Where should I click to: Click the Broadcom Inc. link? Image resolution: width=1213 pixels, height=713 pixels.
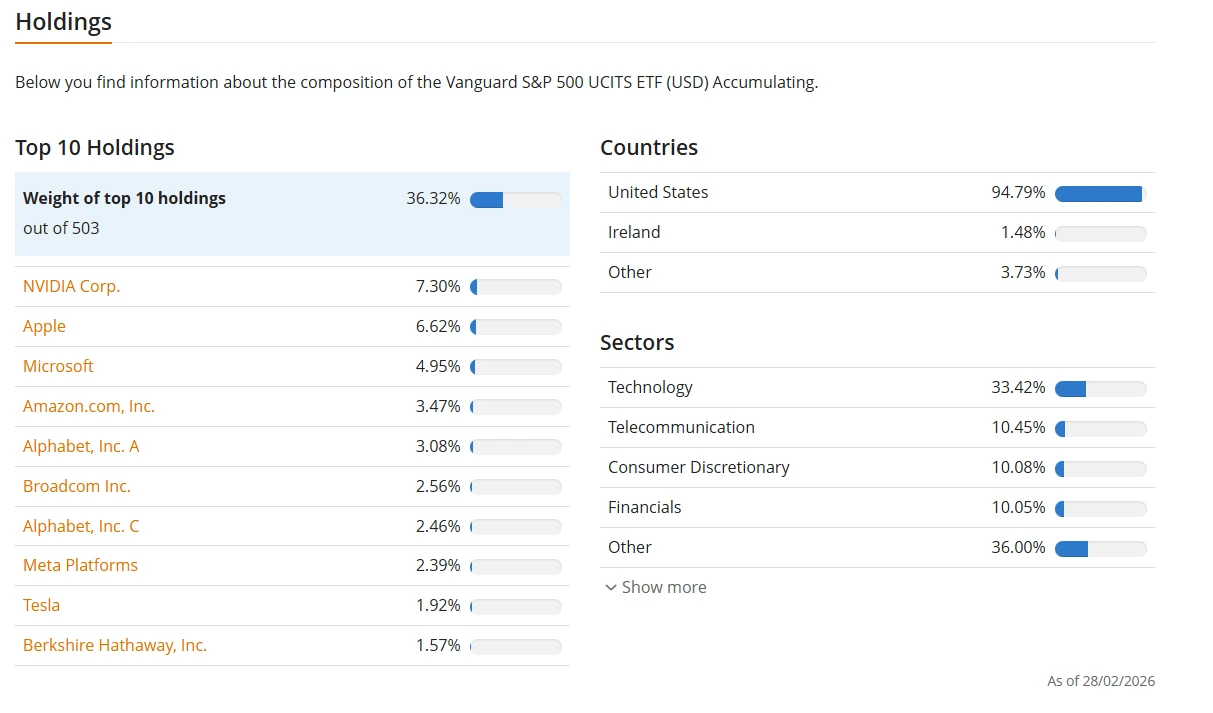[77, 486]
